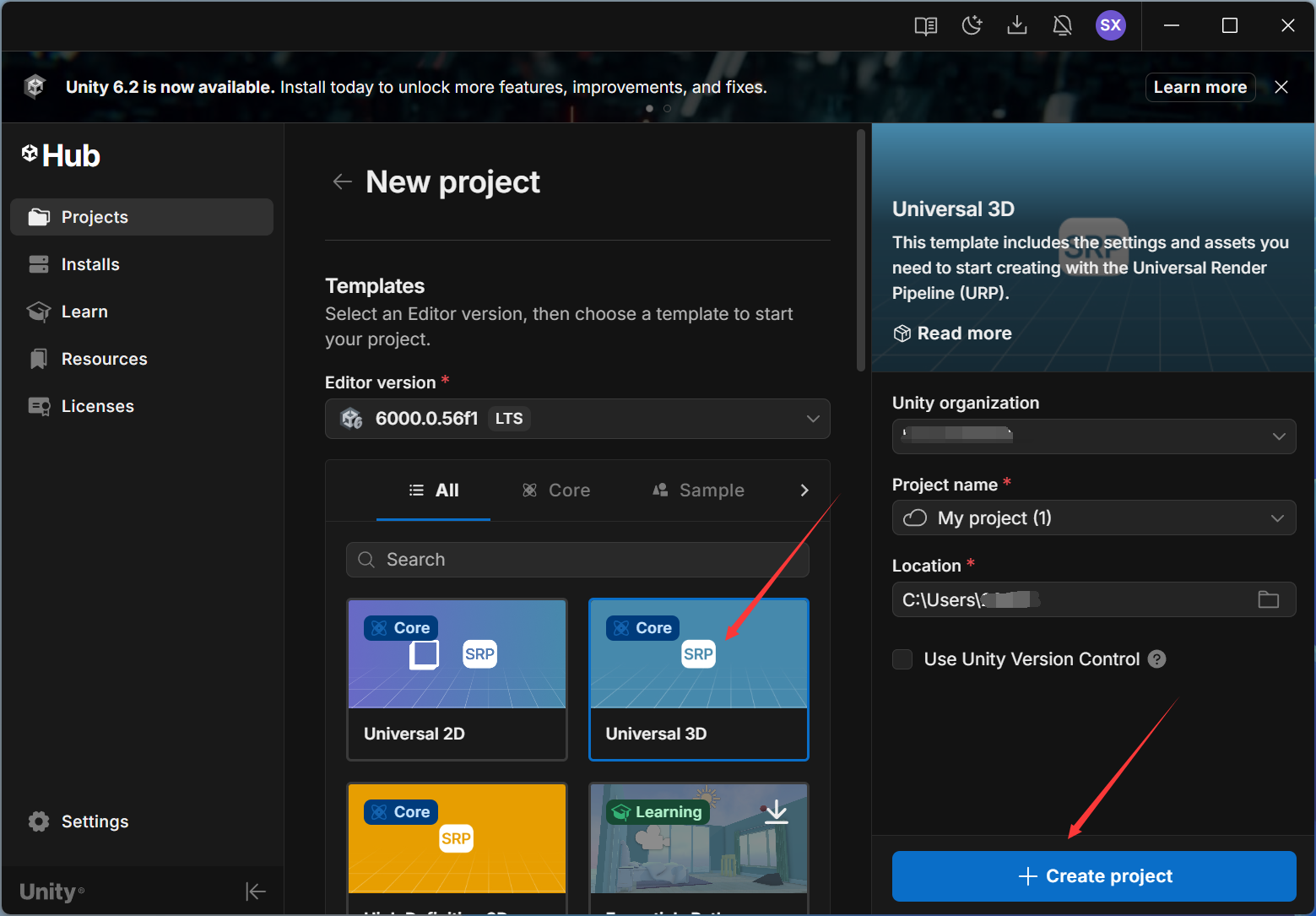Open Licenses in sidebar
This screenshot has height=916, width=1316.
click(x=142, y=406)
